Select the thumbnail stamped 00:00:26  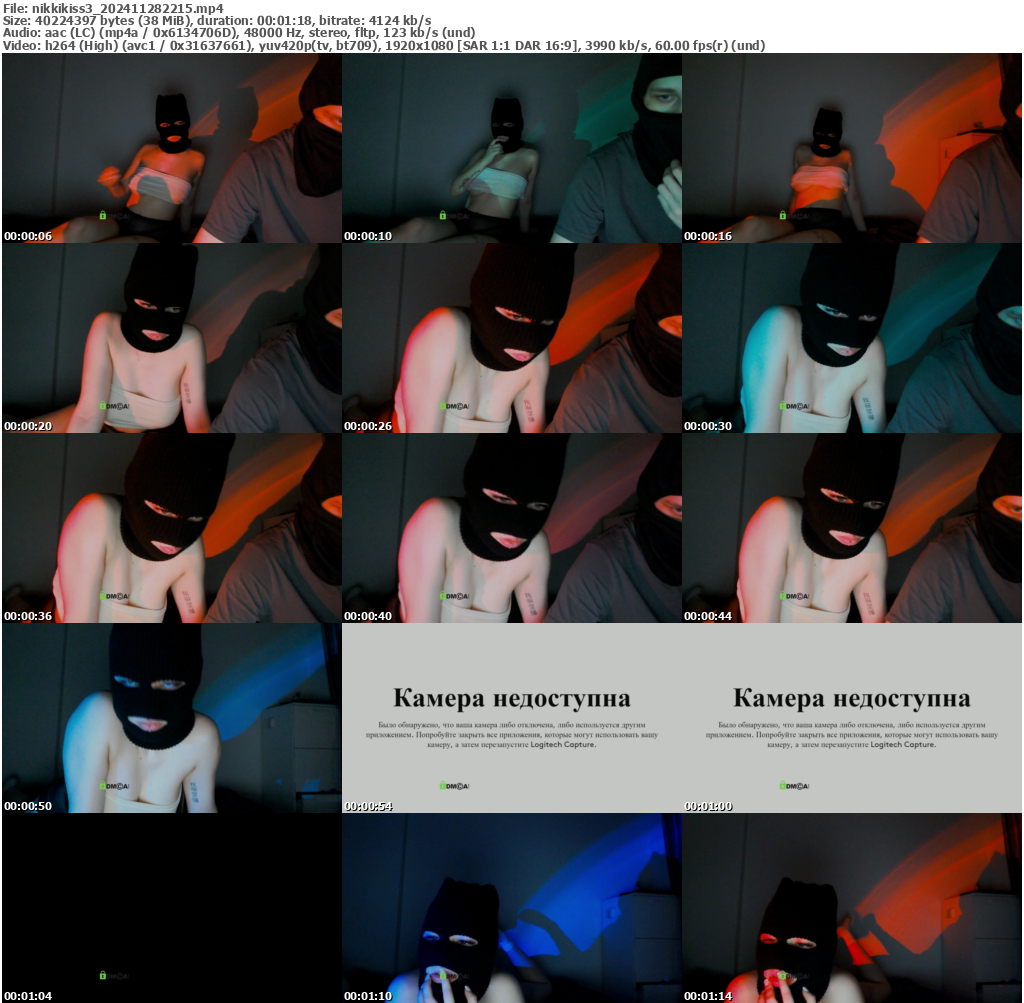point(512,338)
